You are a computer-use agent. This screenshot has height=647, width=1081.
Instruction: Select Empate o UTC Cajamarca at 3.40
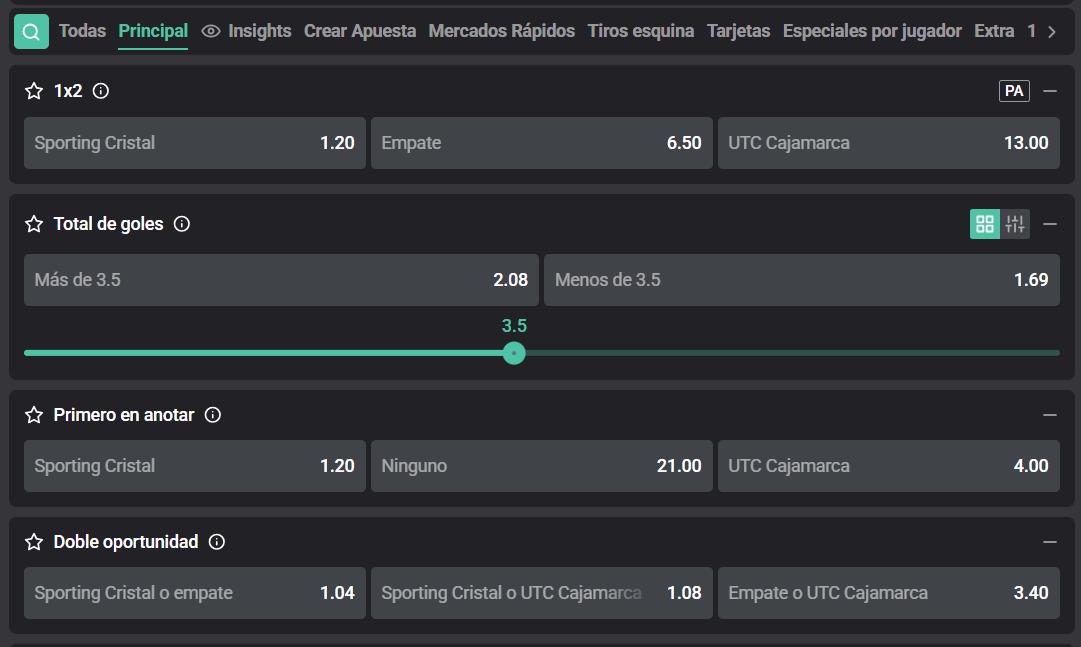click(x=889, y=593)
